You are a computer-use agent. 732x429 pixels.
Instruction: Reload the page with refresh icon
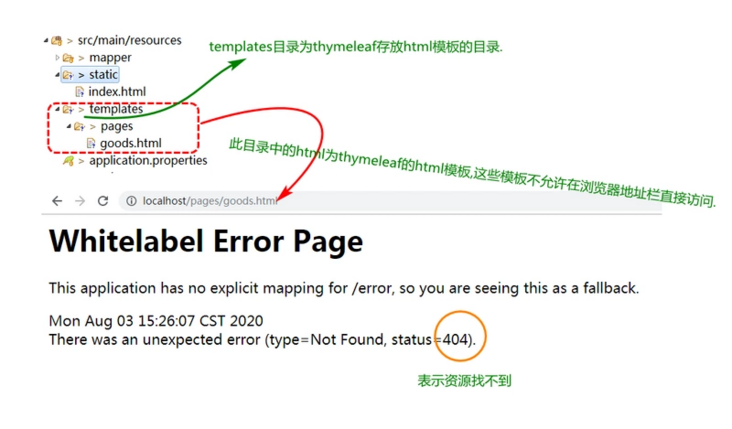point(103,201)
